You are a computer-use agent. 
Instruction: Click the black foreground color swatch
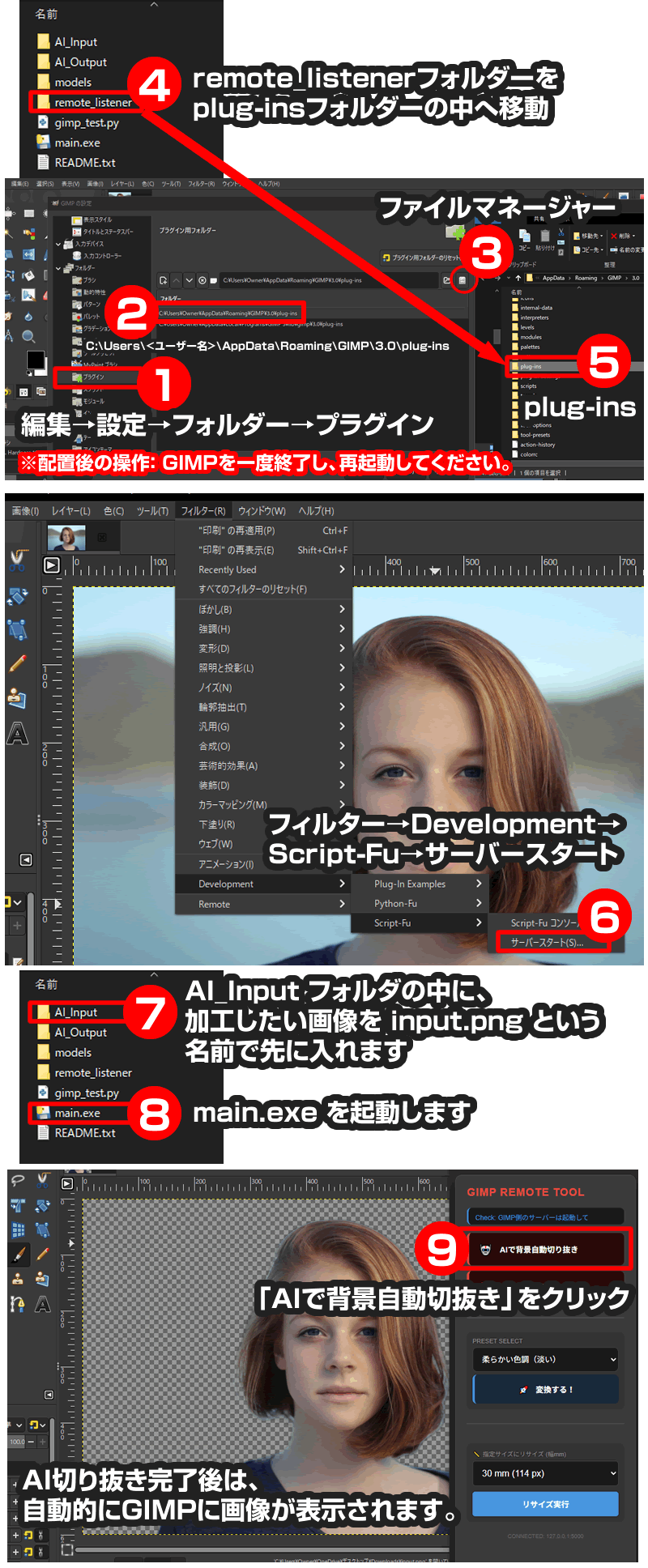[x=35, y=360]
